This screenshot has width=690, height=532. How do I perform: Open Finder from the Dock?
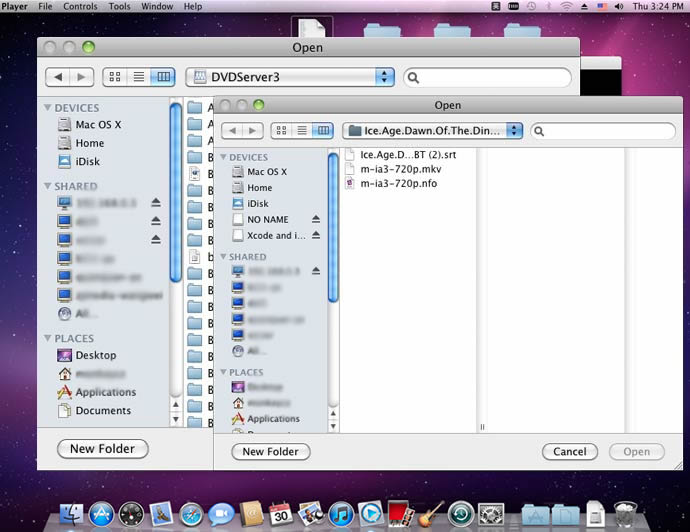click(71, 514)
